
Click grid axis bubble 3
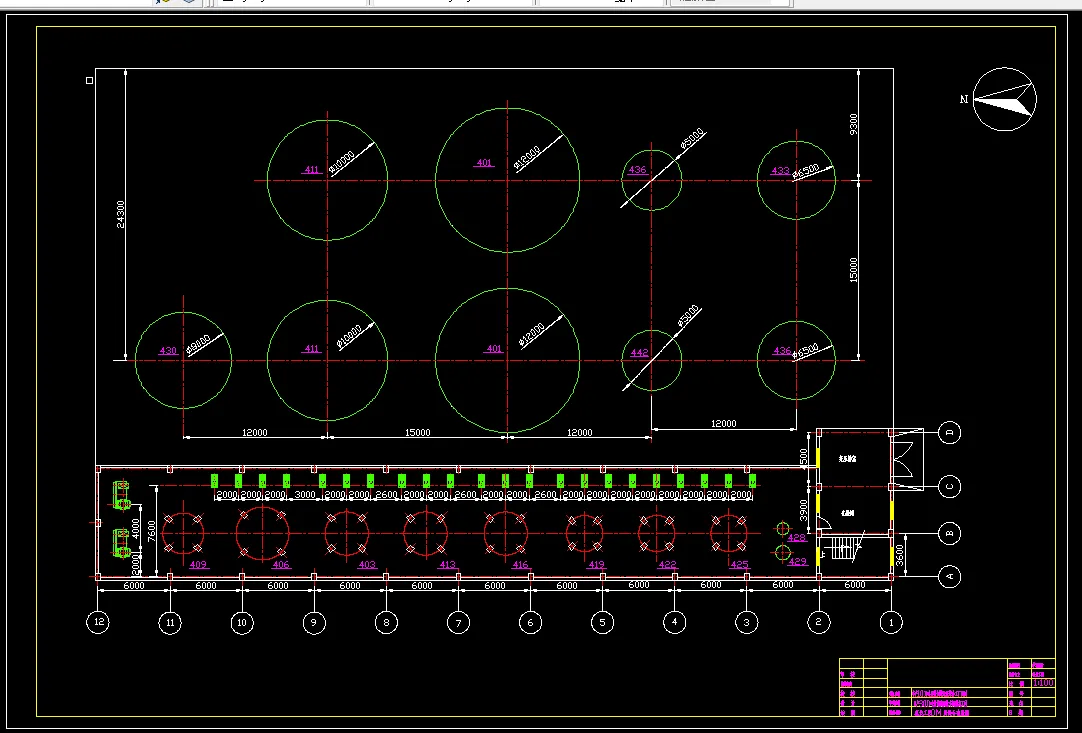pos(746,623)
